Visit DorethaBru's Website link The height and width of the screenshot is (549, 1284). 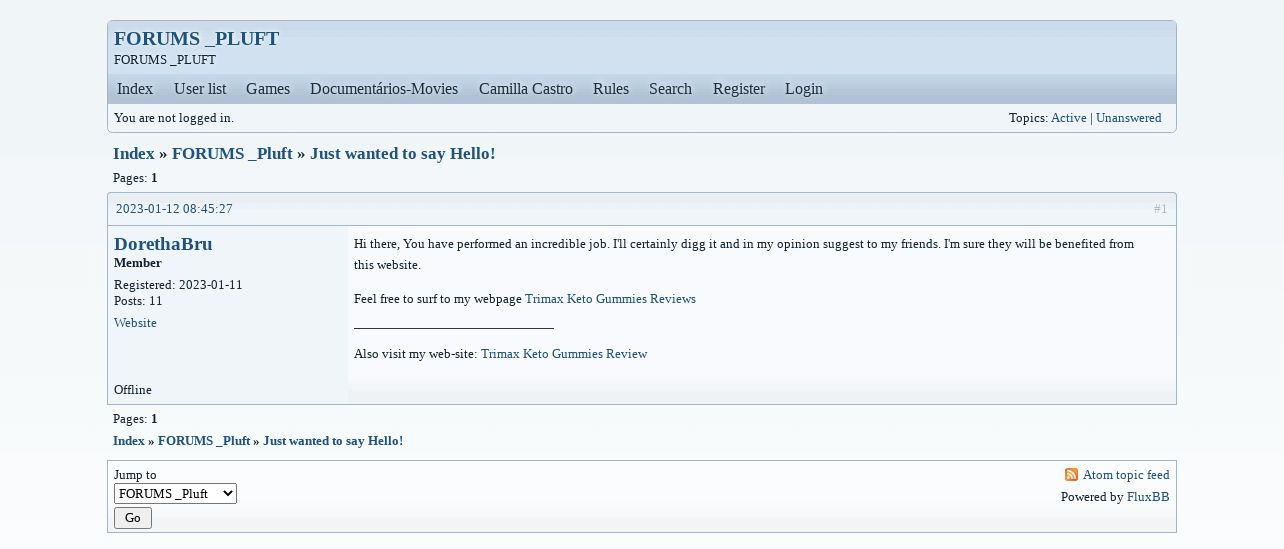(x=135, y=323)
